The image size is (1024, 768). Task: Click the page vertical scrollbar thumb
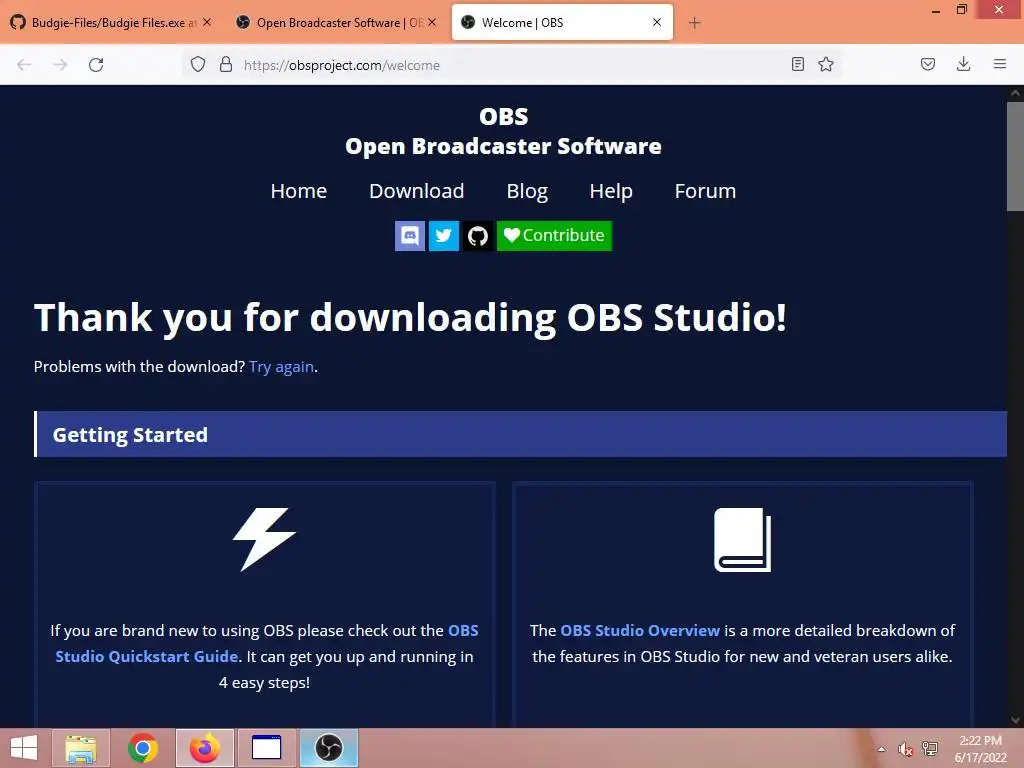1015,156
